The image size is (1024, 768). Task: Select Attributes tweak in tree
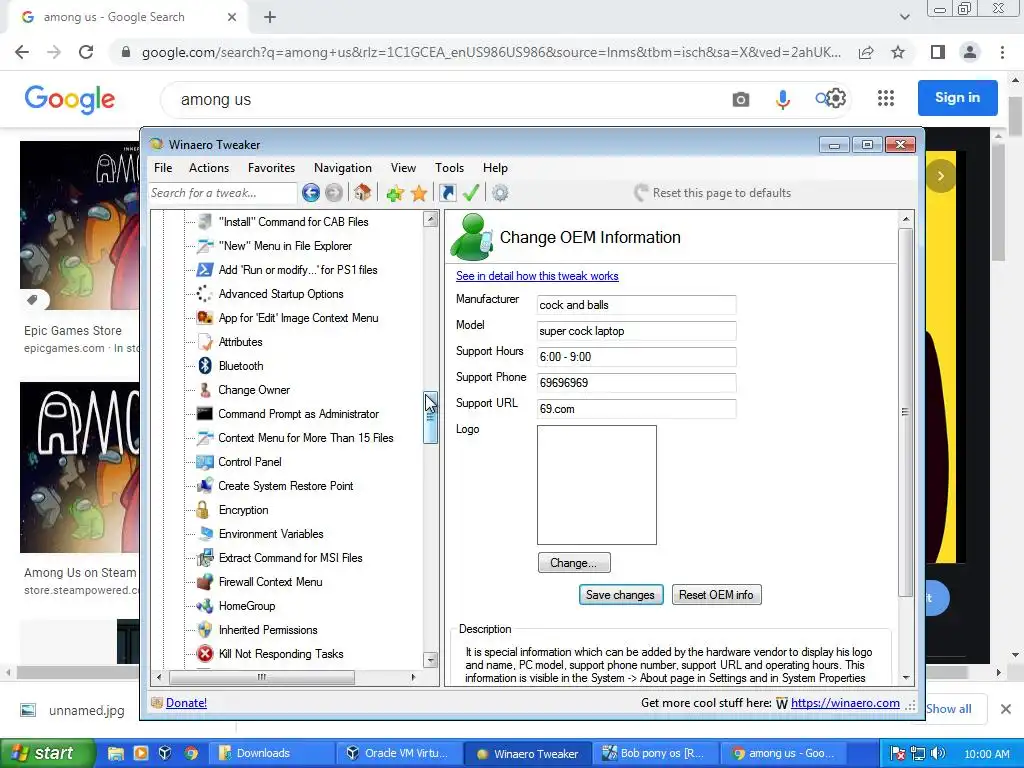point(240,342)
